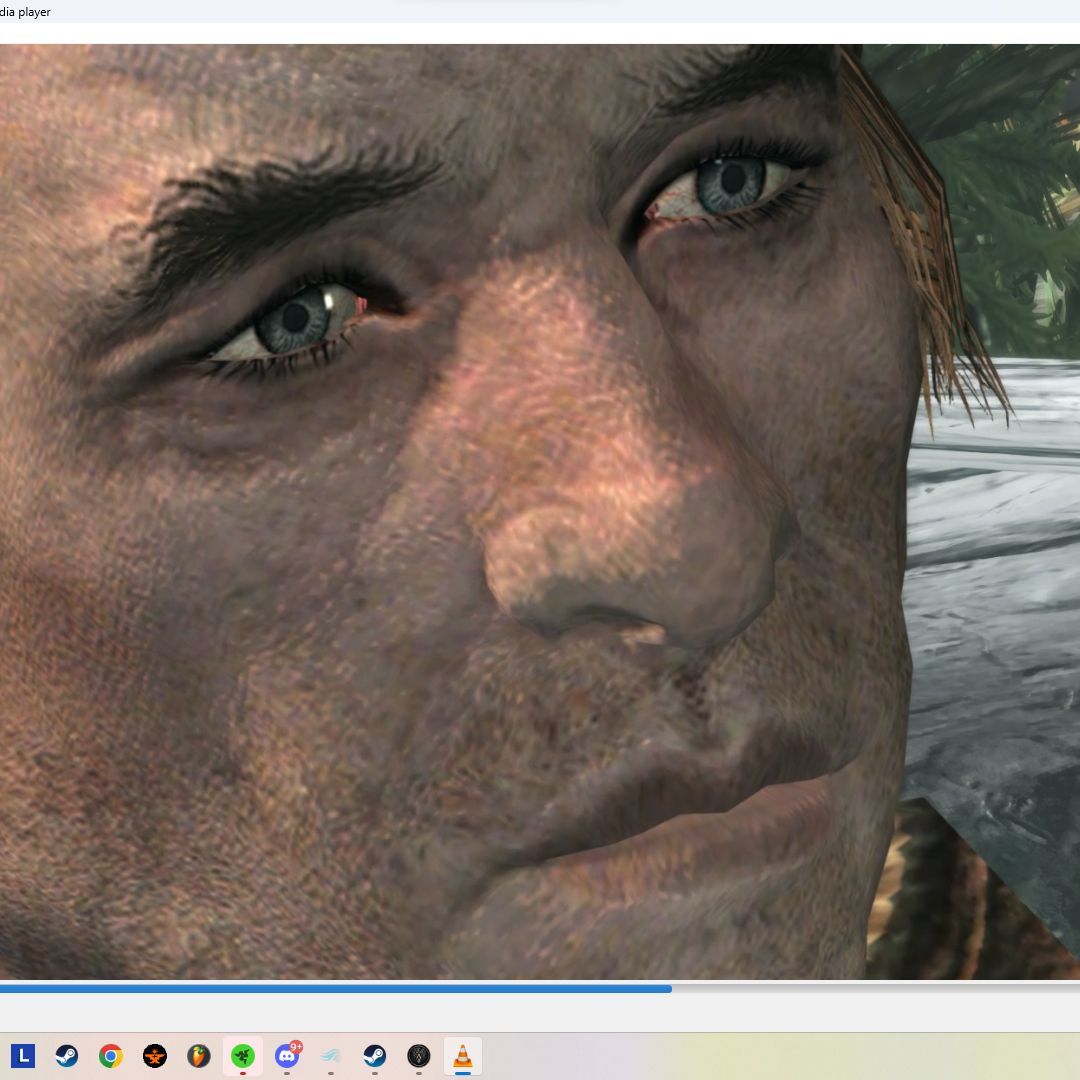Image resolution: width=1080 pixels, height=1080 pixels.
Task: Open Discord with the 9+ badge
Action: [287, 1055]
